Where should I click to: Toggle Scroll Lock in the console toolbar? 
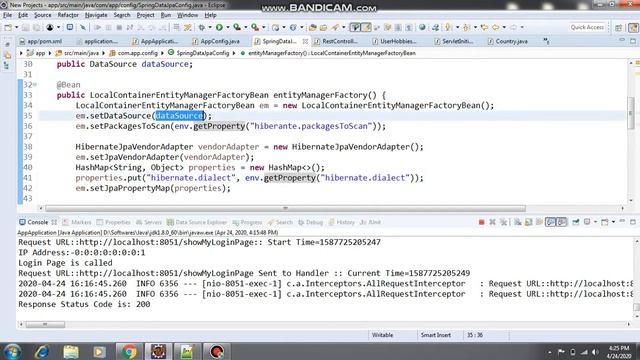pos(529,222)
